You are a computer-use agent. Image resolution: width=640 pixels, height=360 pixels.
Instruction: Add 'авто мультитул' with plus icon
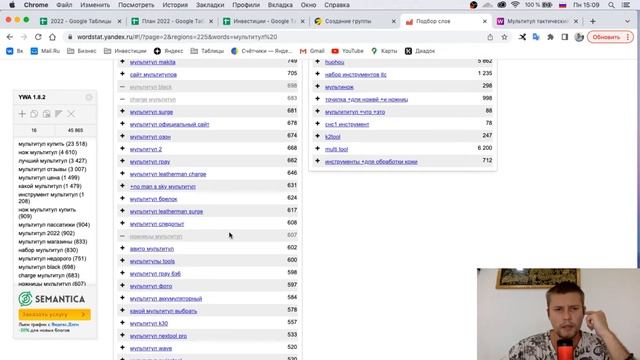[122, 248]
